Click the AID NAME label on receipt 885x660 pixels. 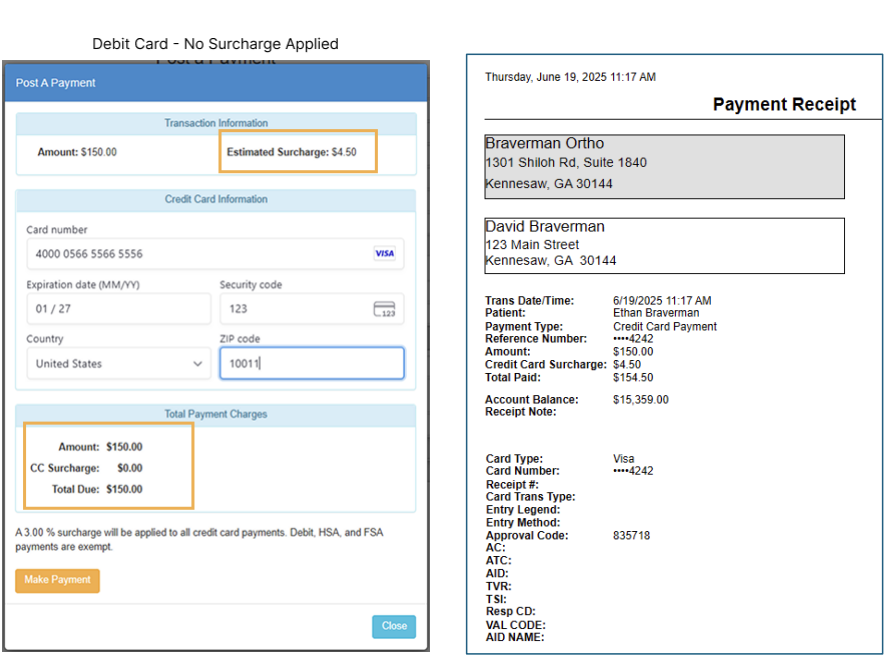click(515, 637)
